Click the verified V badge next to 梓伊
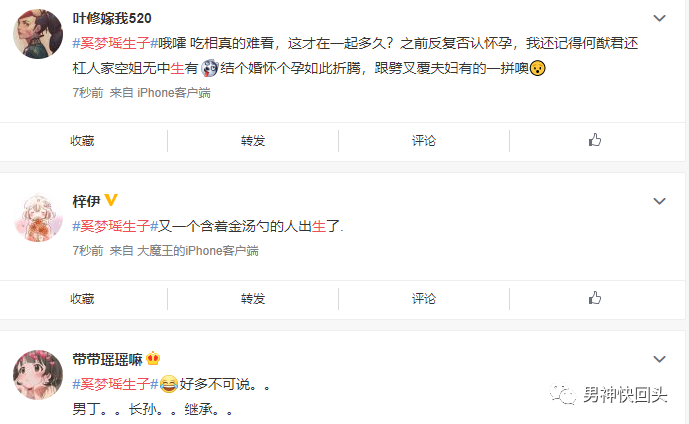 tap(111, 200)
